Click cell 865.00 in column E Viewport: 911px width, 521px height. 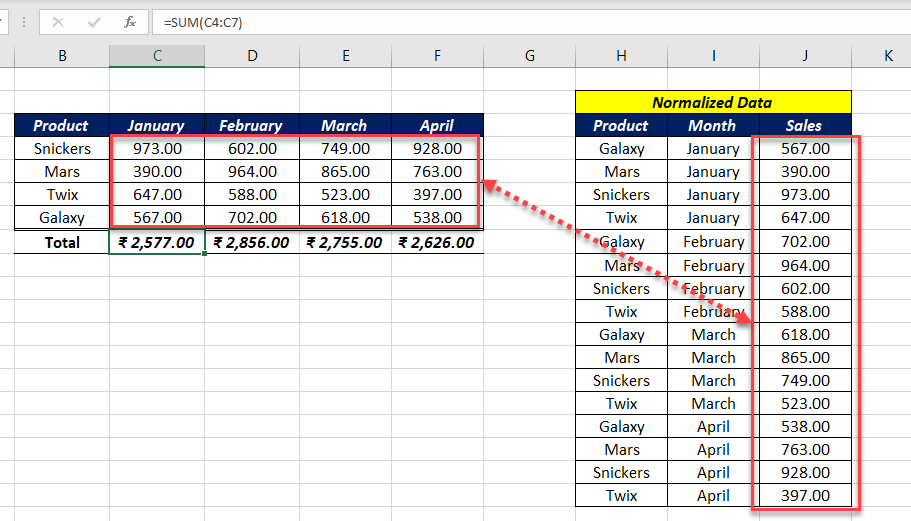(x=346, y=172)
